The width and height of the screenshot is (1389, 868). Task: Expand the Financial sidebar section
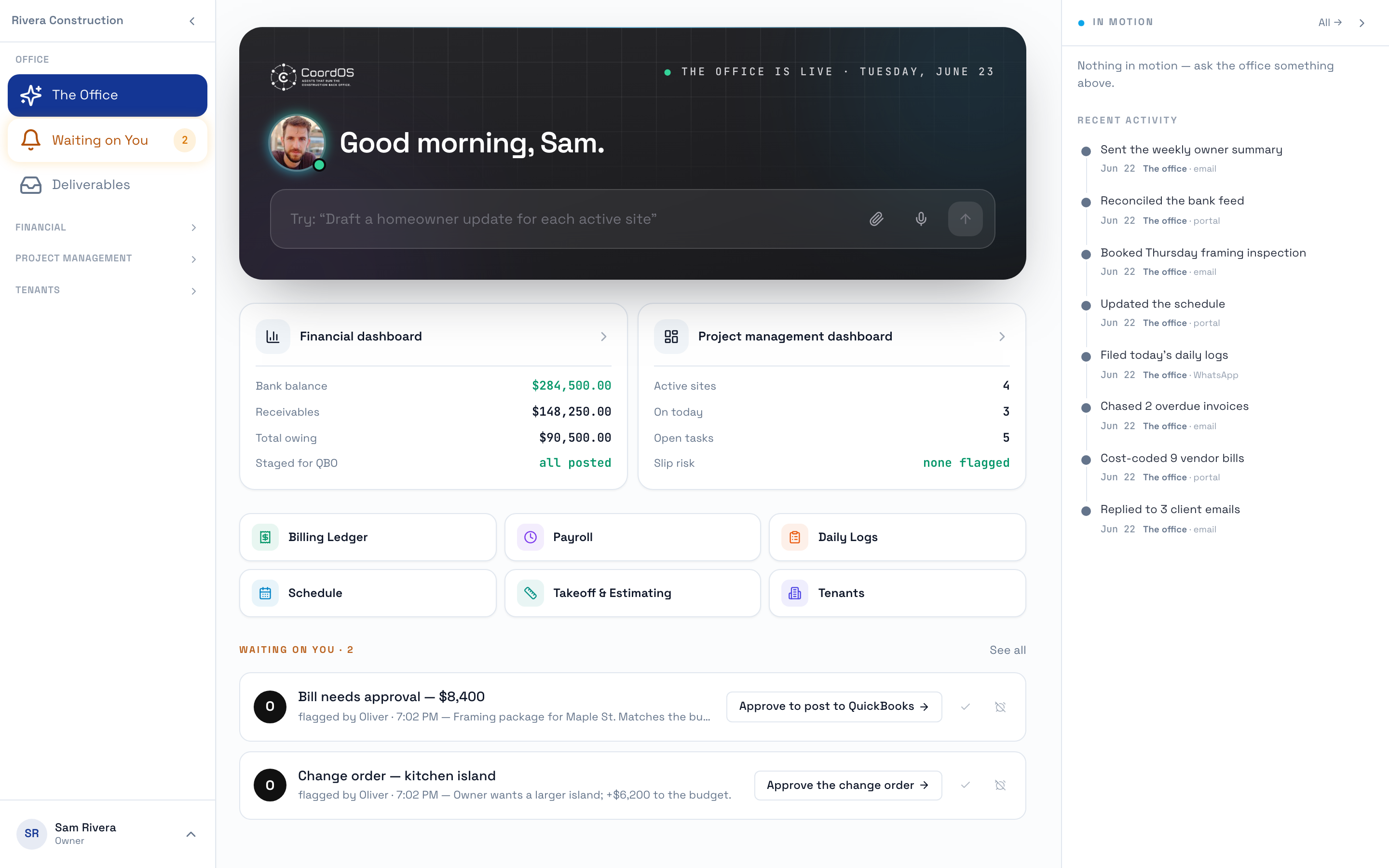pos(108,227)
